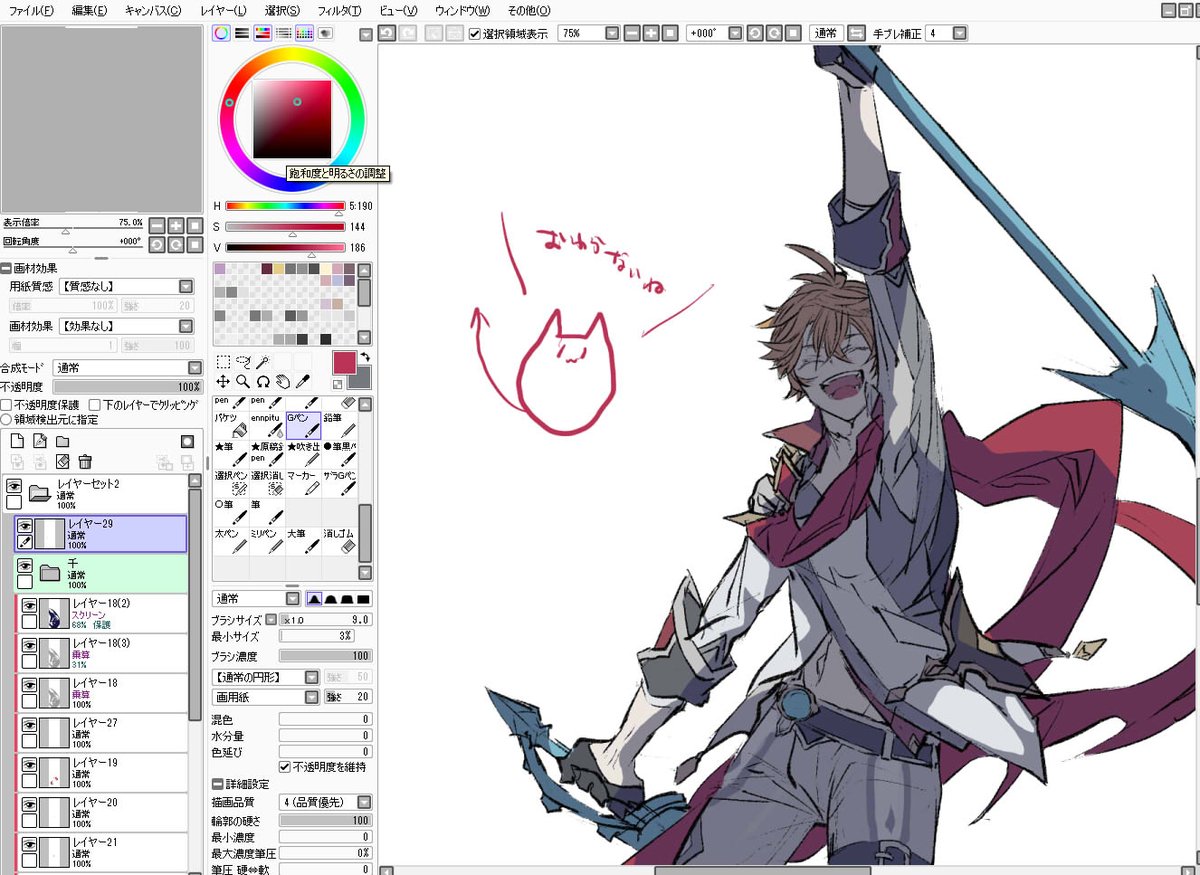Image resolution: width=1200 pixels, height=875 pixels.
Task: Create a new layer folder
Action: point(63,441)
